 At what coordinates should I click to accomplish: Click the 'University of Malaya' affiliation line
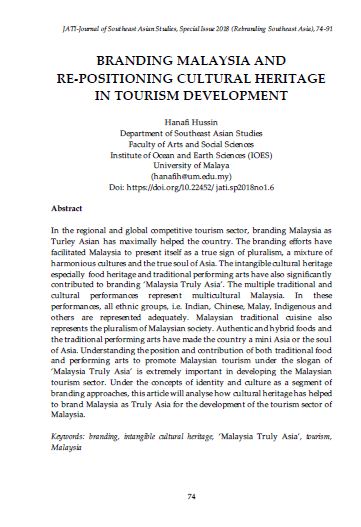click(191, 165)
